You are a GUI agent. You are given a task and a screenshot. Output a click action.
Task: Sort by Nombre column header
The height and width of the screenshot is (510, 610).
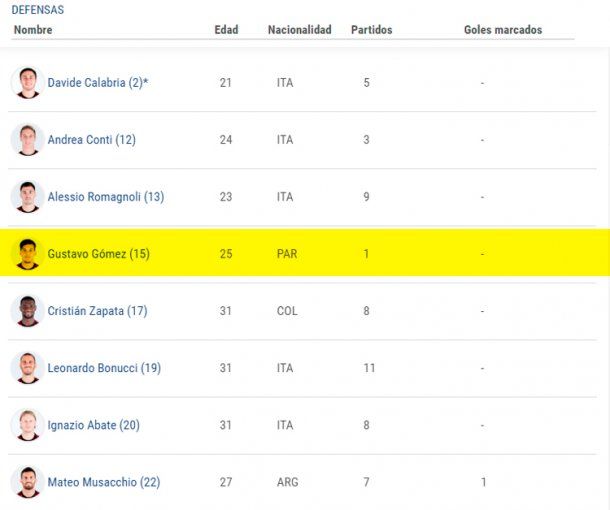point(33,30)
